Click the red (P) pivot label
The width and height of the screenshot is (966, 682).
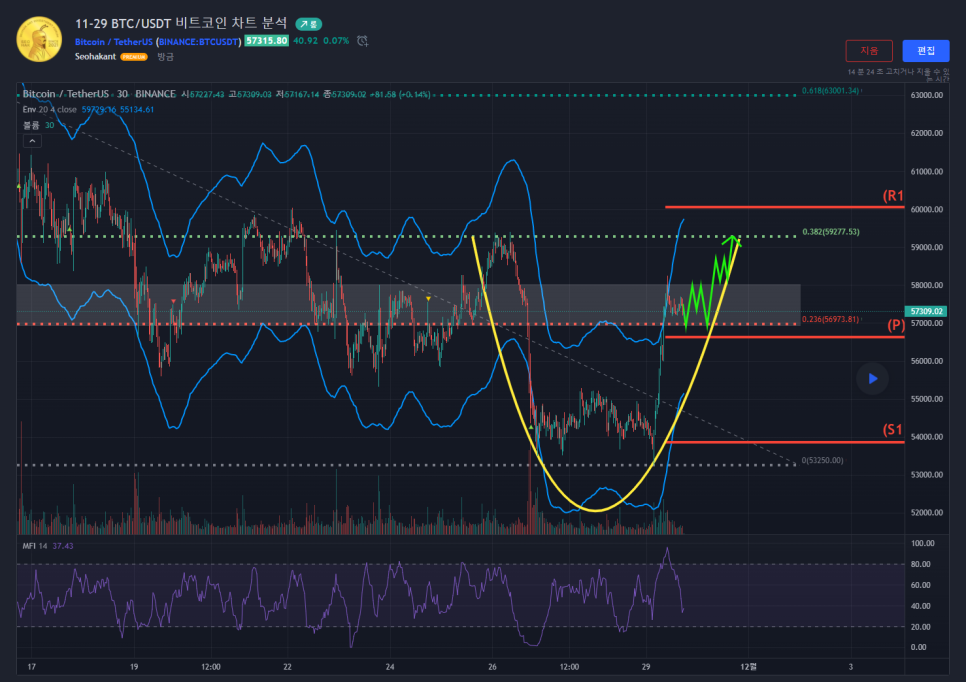(x=895, y=326)
